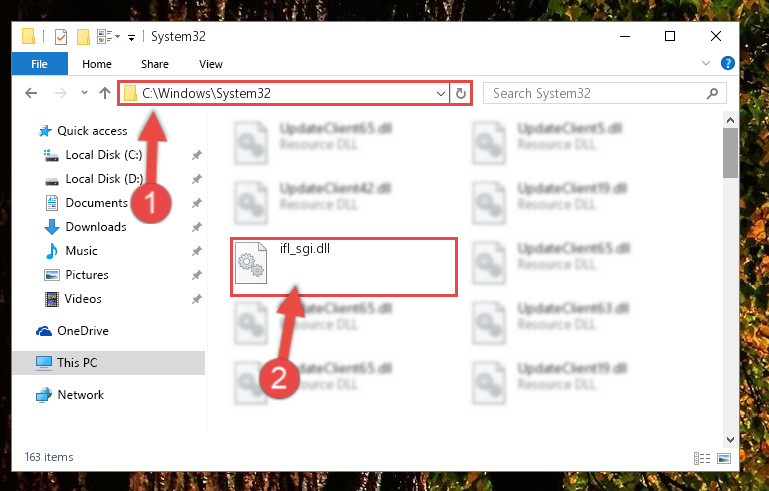Click the Search System32 input field
Screen dimensions: 769x491
[597, 93]
